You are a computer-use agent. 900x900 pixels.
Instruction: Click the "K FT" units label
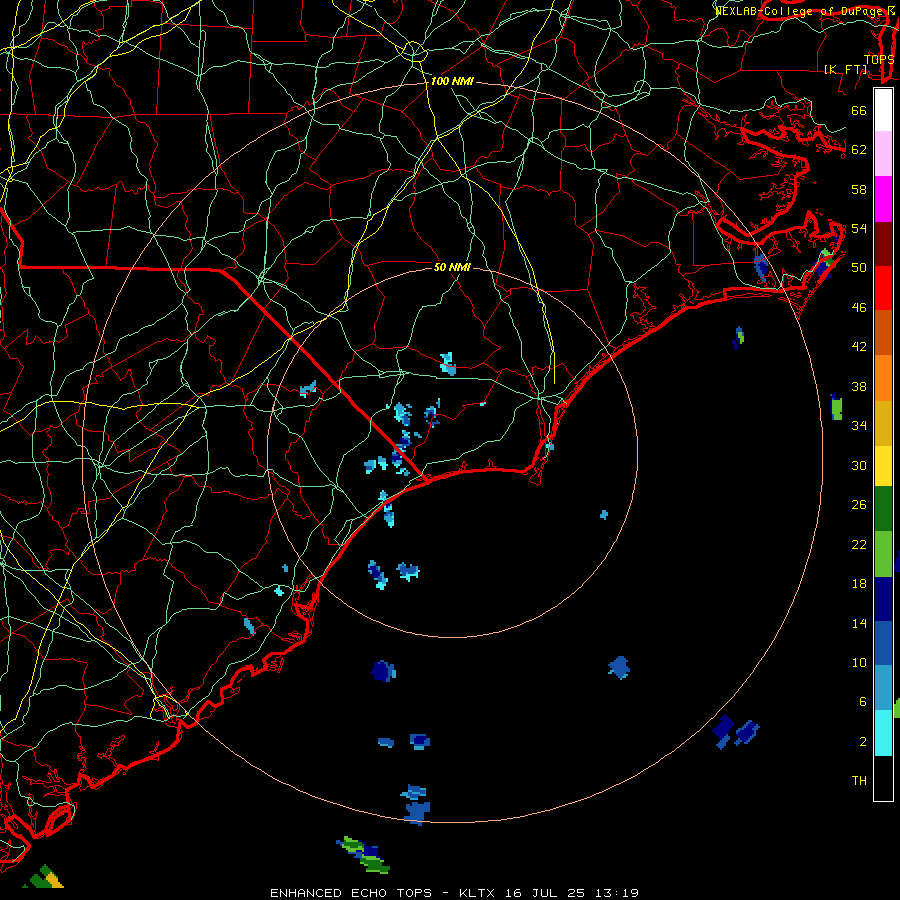(846, 69)
